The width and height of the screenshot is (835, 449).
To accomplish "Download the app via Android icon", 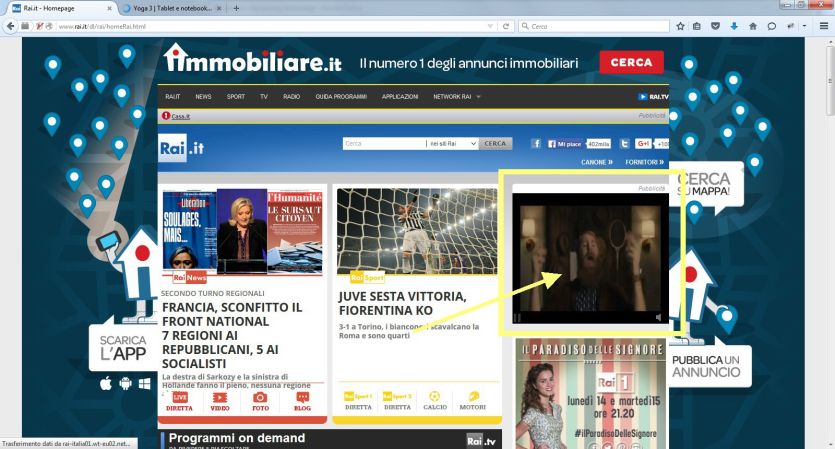I will coord(126,383).
